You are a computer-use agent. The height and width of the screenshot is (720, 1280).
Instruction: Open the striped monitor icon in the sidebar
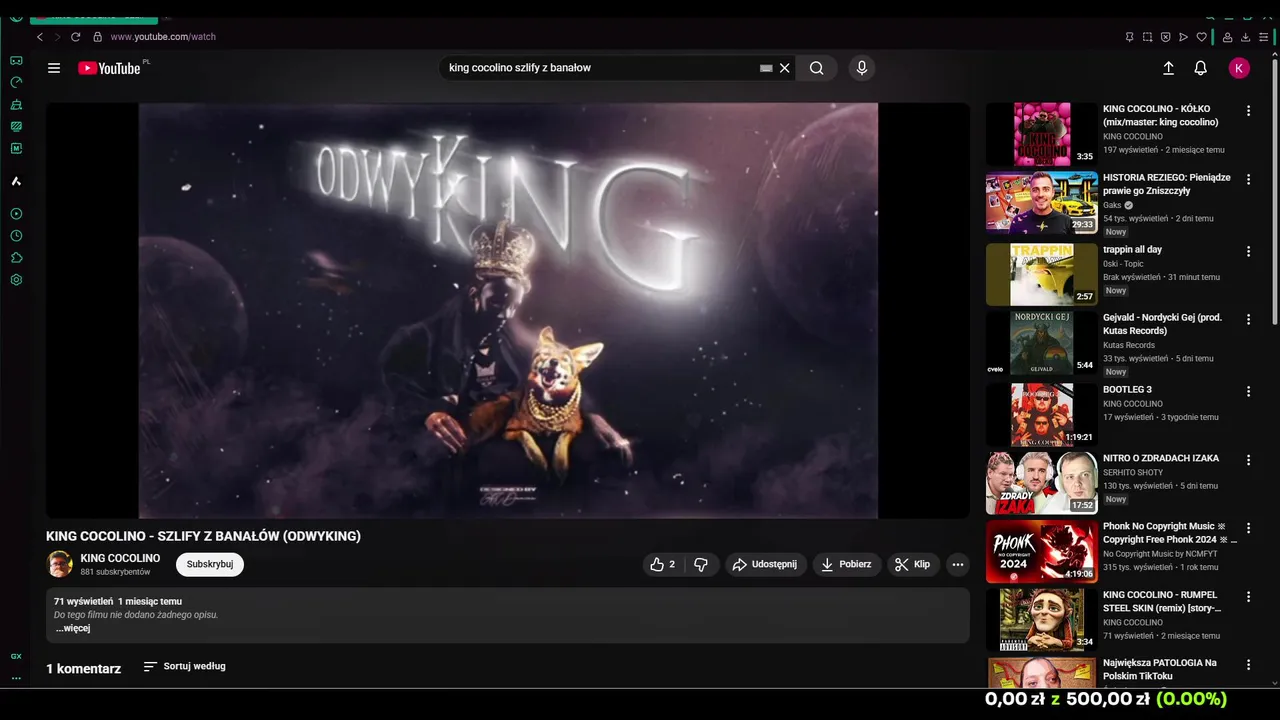coord(16,126)
